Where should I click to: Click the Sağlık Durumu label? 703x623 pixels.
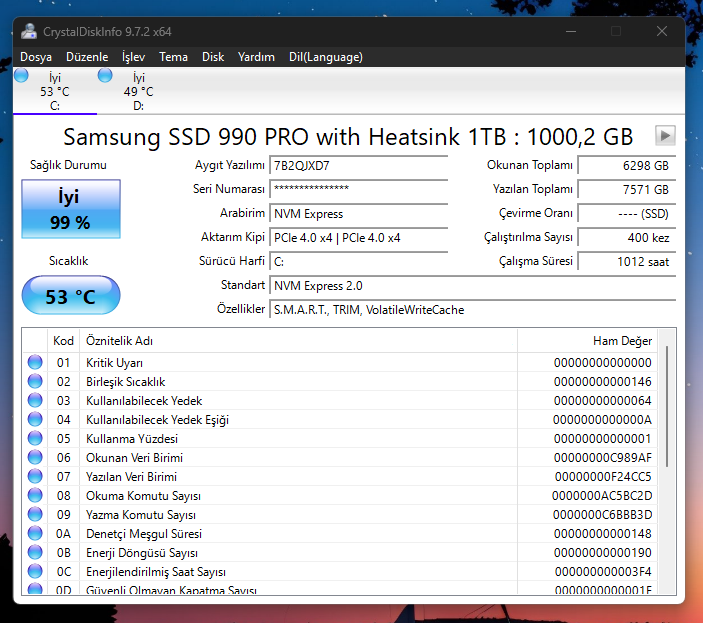pos(68,165)
